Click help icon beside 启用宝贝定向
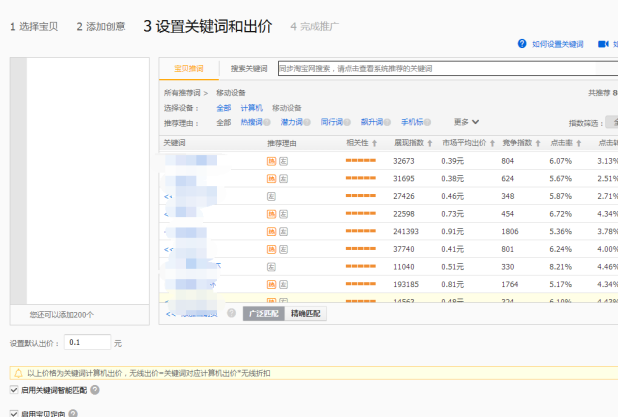This screenshot has height=417, width=618. coord(73,413)
